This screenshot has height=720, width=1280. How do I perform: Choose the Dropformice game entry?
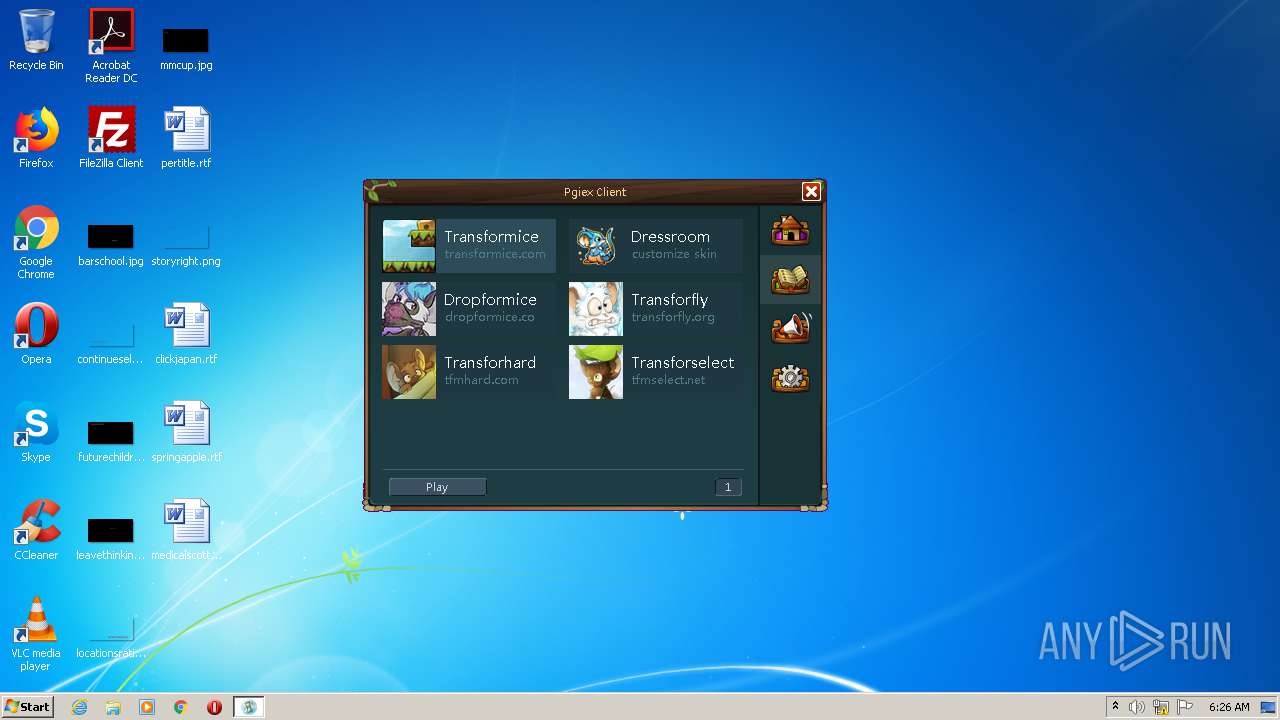pos(468,309)
